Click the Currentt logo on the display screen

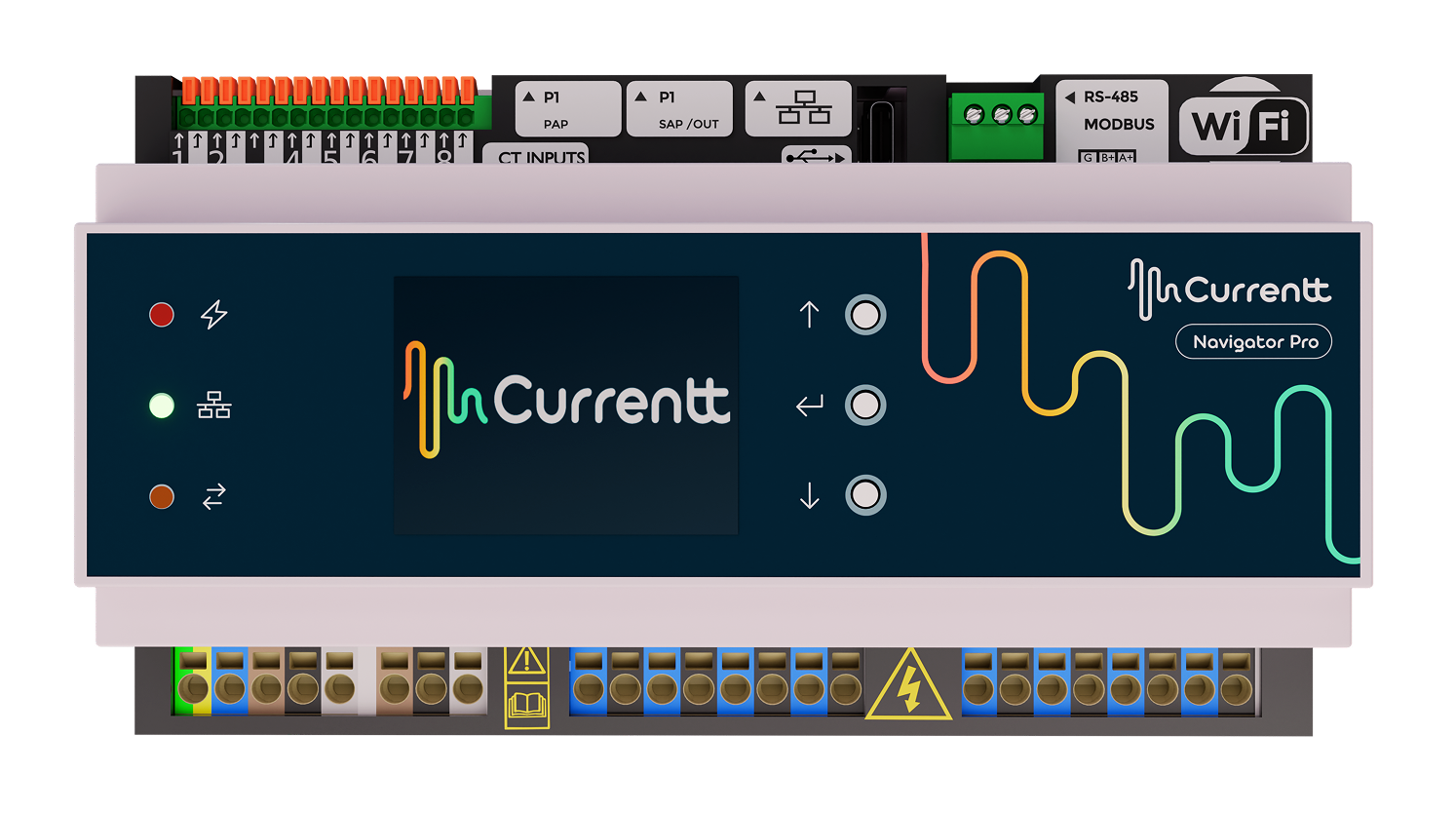point(566,401)
